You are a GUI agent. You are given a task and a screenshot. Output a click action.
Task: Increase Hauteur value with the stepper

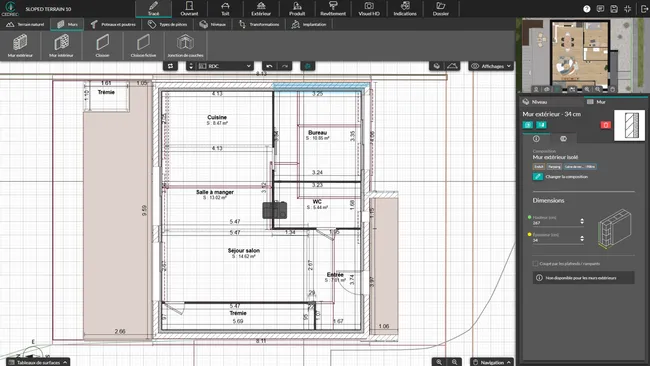point(582,220)
